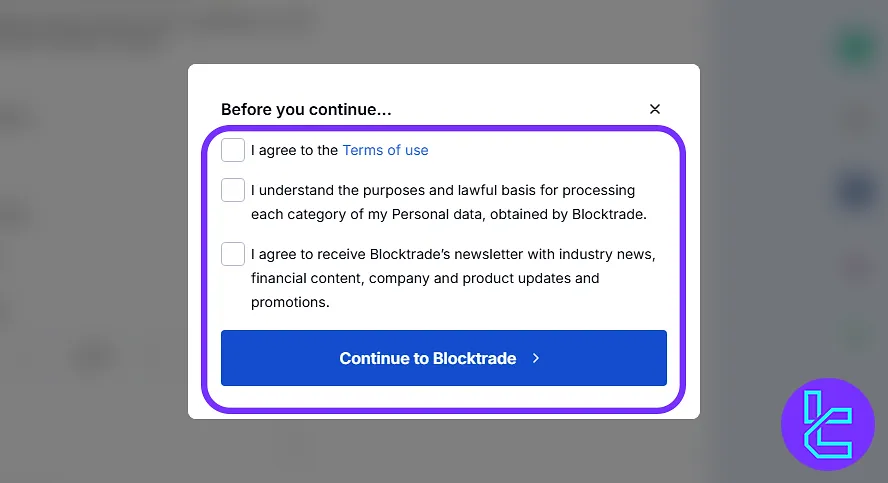
Task: Click the "I agree to receive Blocktrade's newsletter" line
Action: pyautogui.click(x=453, y=254)
